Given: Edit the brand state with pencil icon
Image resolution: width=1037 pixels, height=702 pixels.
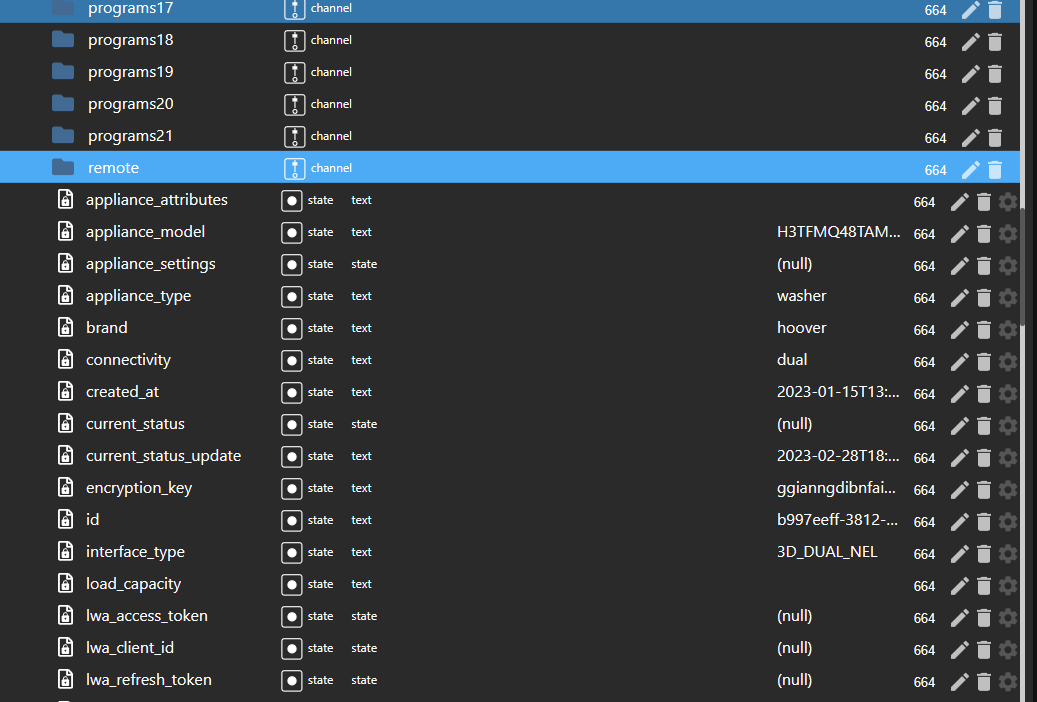Looking at the screenshot, I should click(958, 329).
